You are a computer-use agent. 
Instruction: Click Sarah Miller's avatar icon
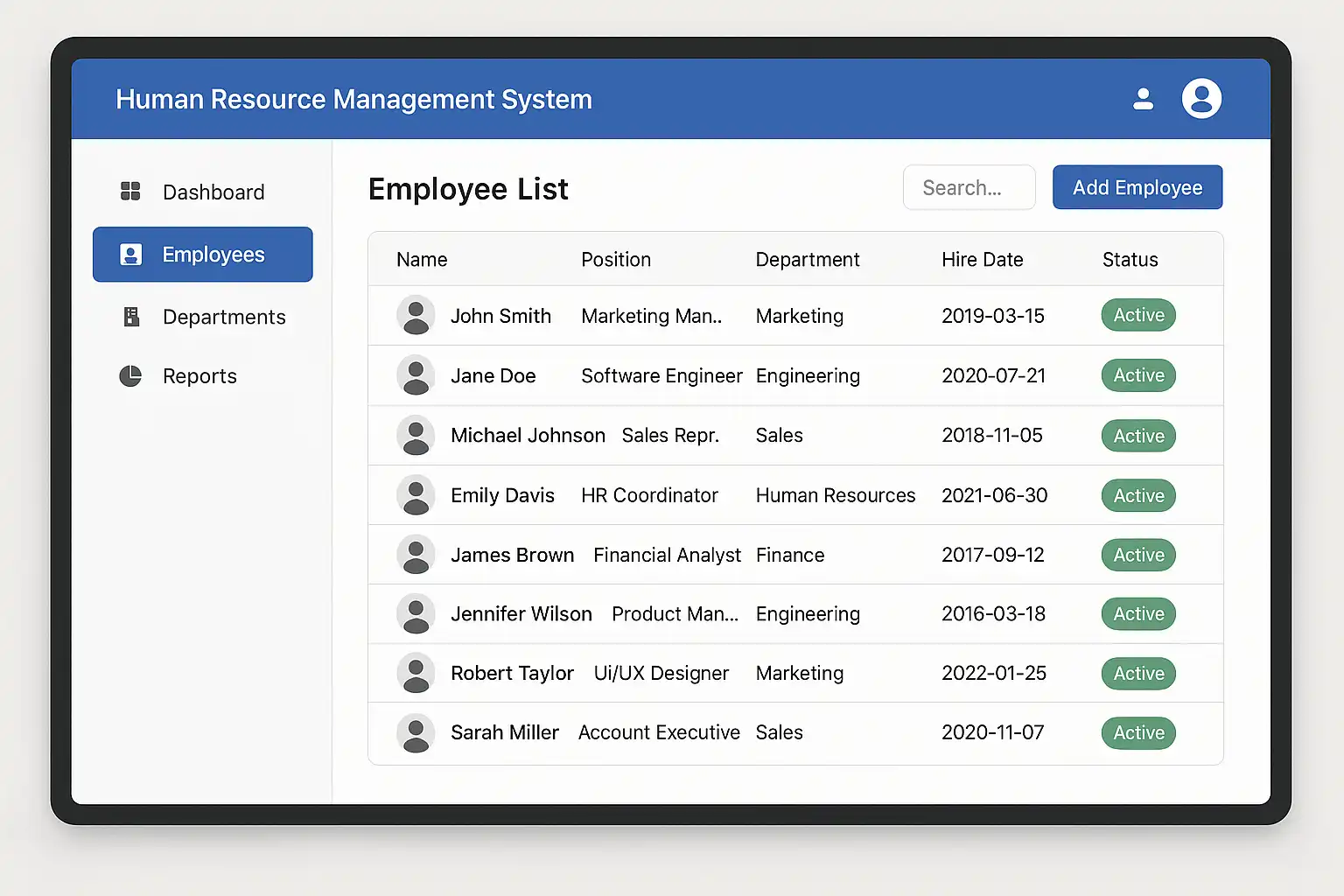click(416, 733)
